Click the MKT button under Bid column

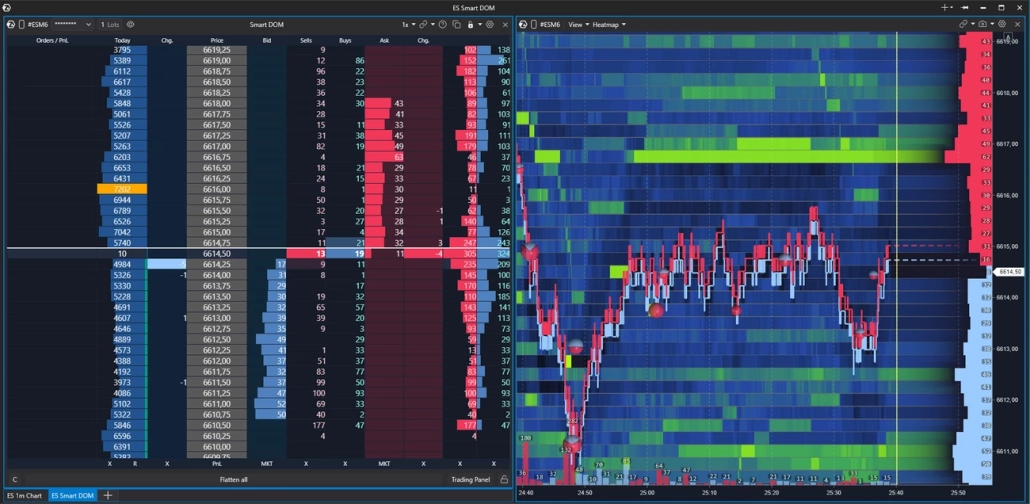[x=267, y=463]
